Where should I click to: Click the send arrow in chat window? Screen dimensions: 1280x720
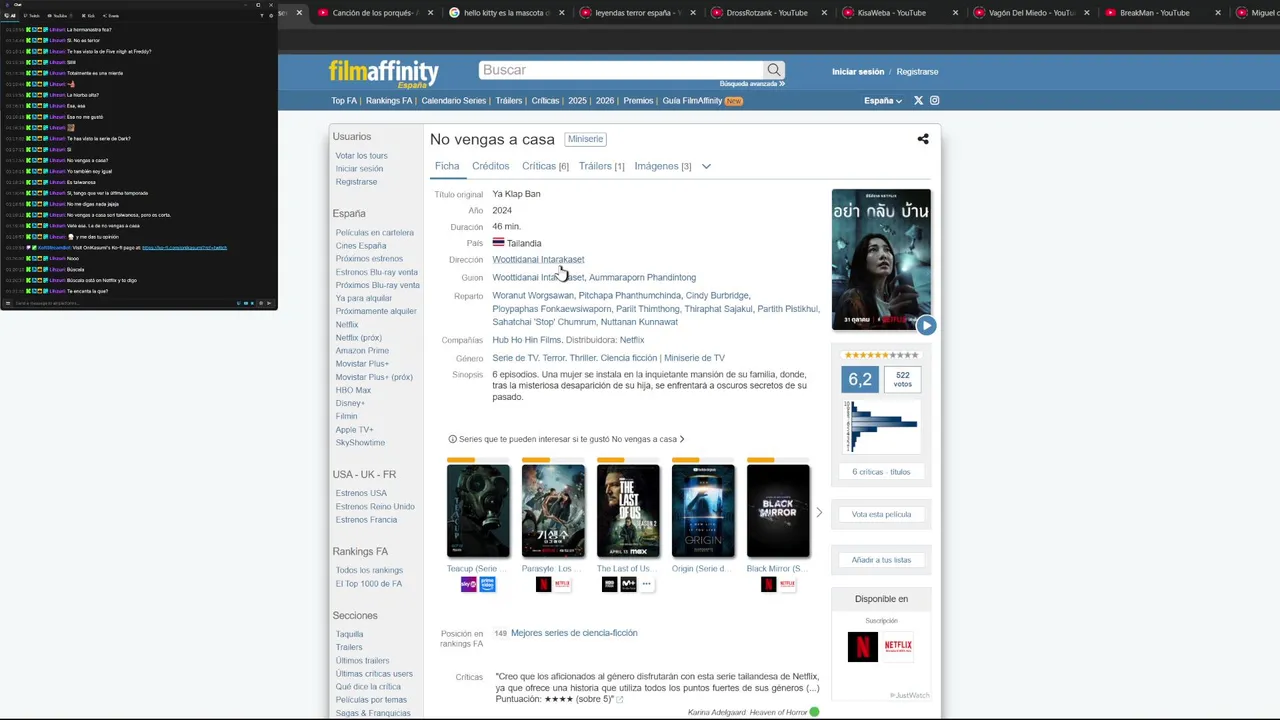269,303
